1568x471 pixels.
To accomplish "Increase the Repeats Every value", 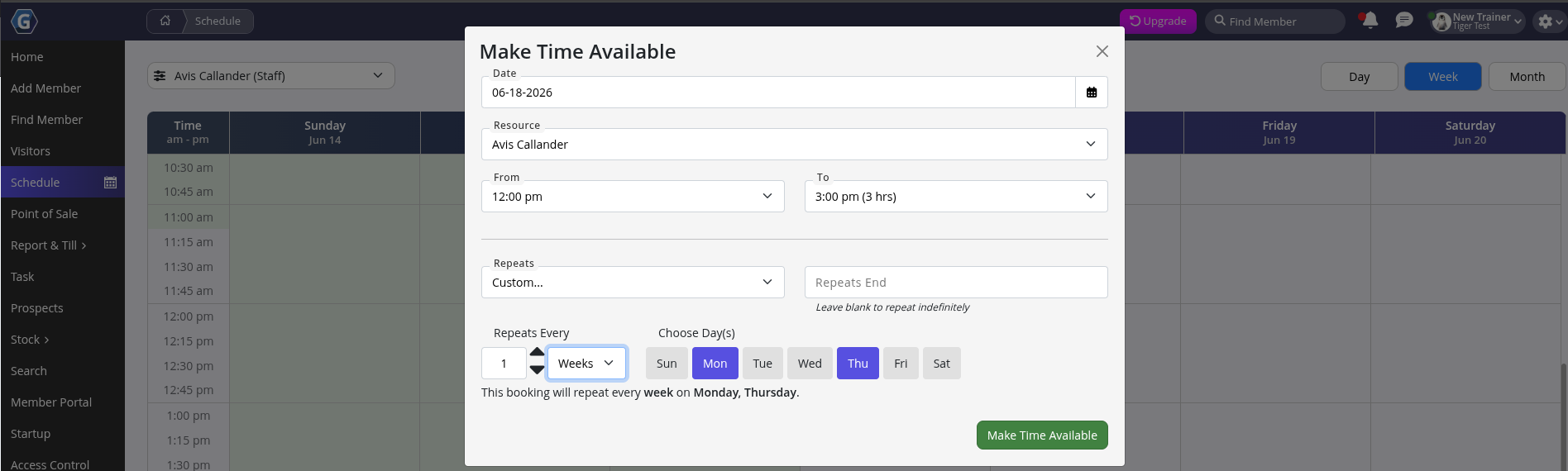I will click(x=537, y=352).
